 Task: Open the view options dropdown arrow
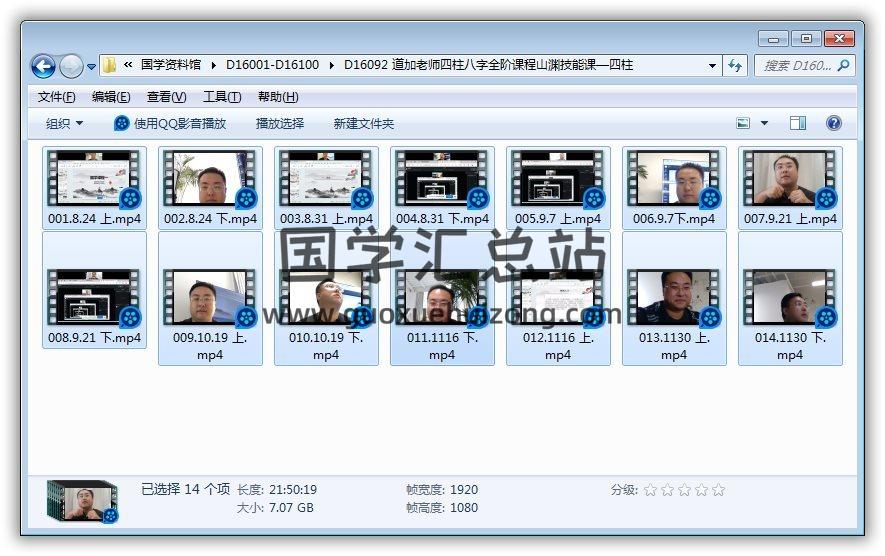pos(764,123)
